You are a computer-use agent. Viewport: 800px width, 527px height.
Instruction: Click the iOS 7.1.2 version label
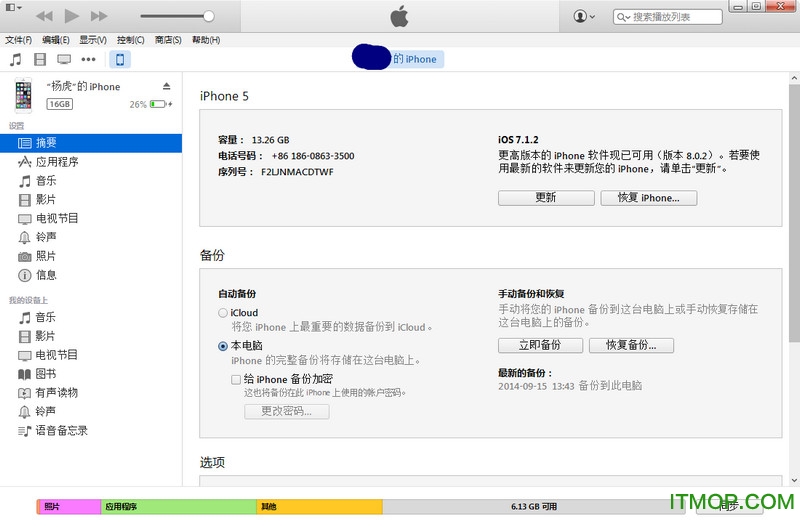tap(518, 140)
